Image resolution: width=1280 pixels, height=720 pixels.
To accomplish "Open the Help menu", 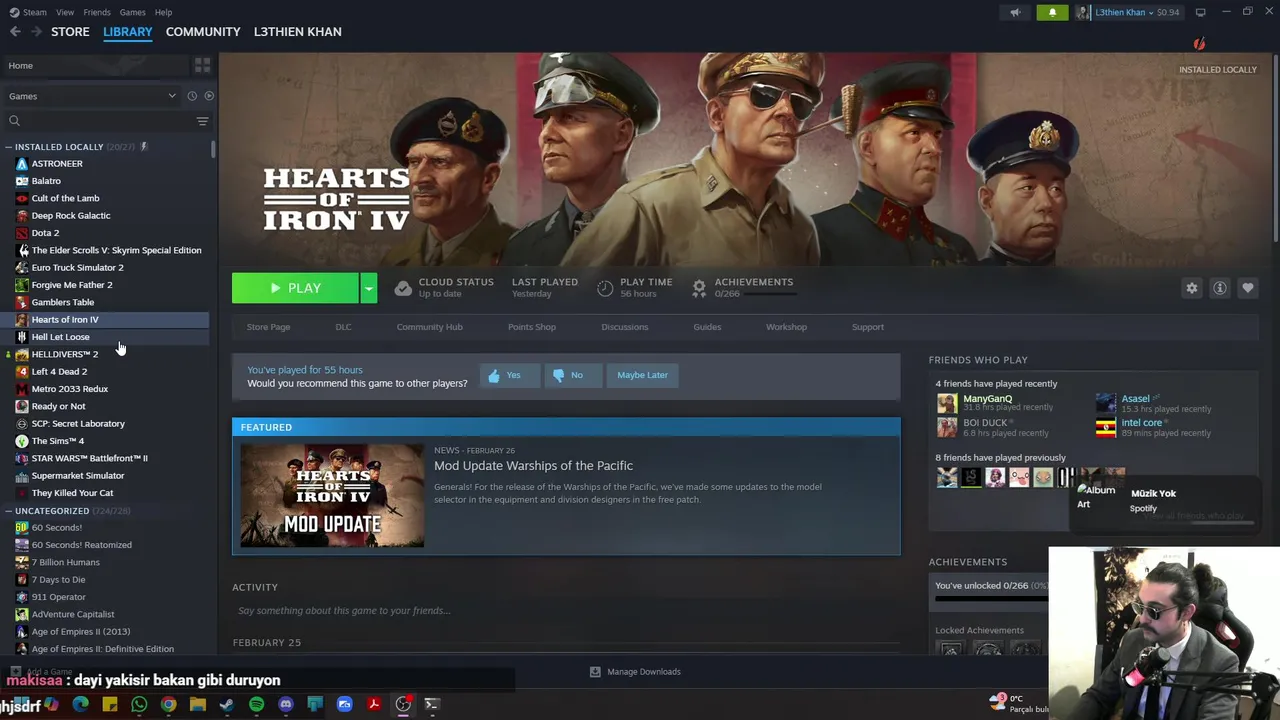I will [163, 12].
